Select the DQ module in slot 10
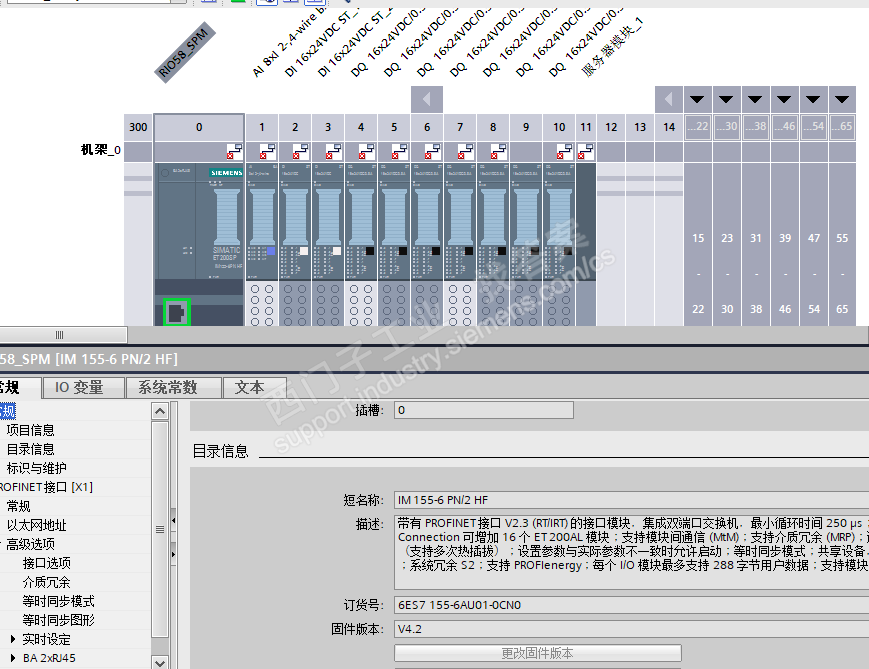The image size is (869, 669). [x=559, y=244]
